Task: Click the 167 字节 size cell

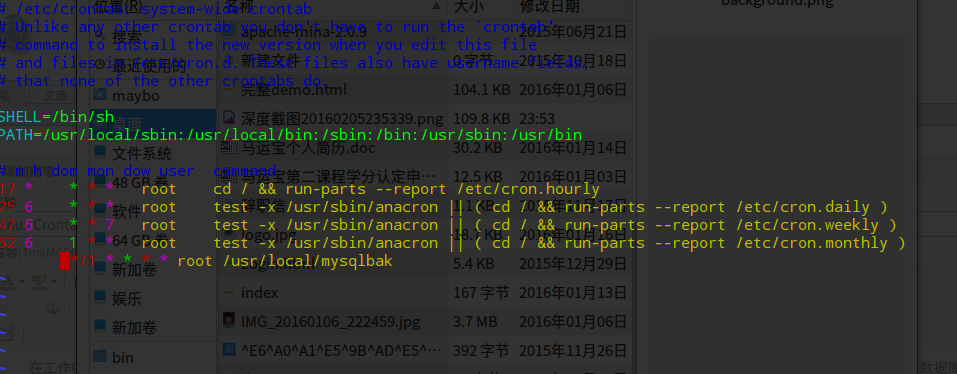Action: click(x=481, y=293)
